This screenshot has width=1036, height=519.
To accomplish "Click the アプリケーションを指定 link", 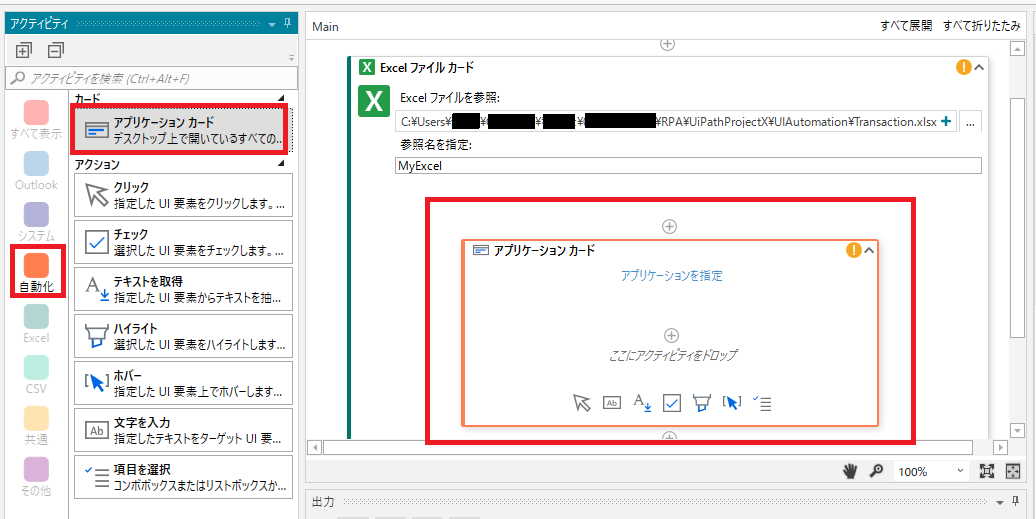I will coord(671,276).
